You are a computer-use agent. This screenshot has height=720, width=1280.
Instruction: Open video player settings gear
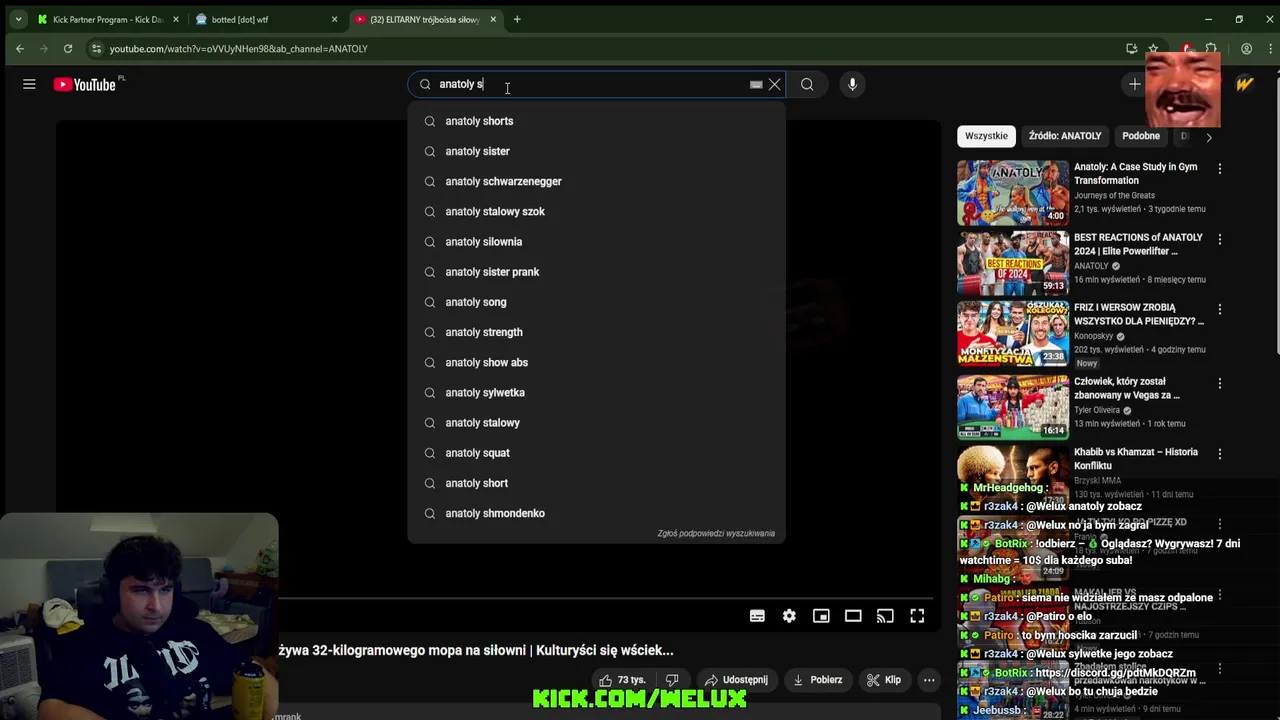click(x=789, y=616)
